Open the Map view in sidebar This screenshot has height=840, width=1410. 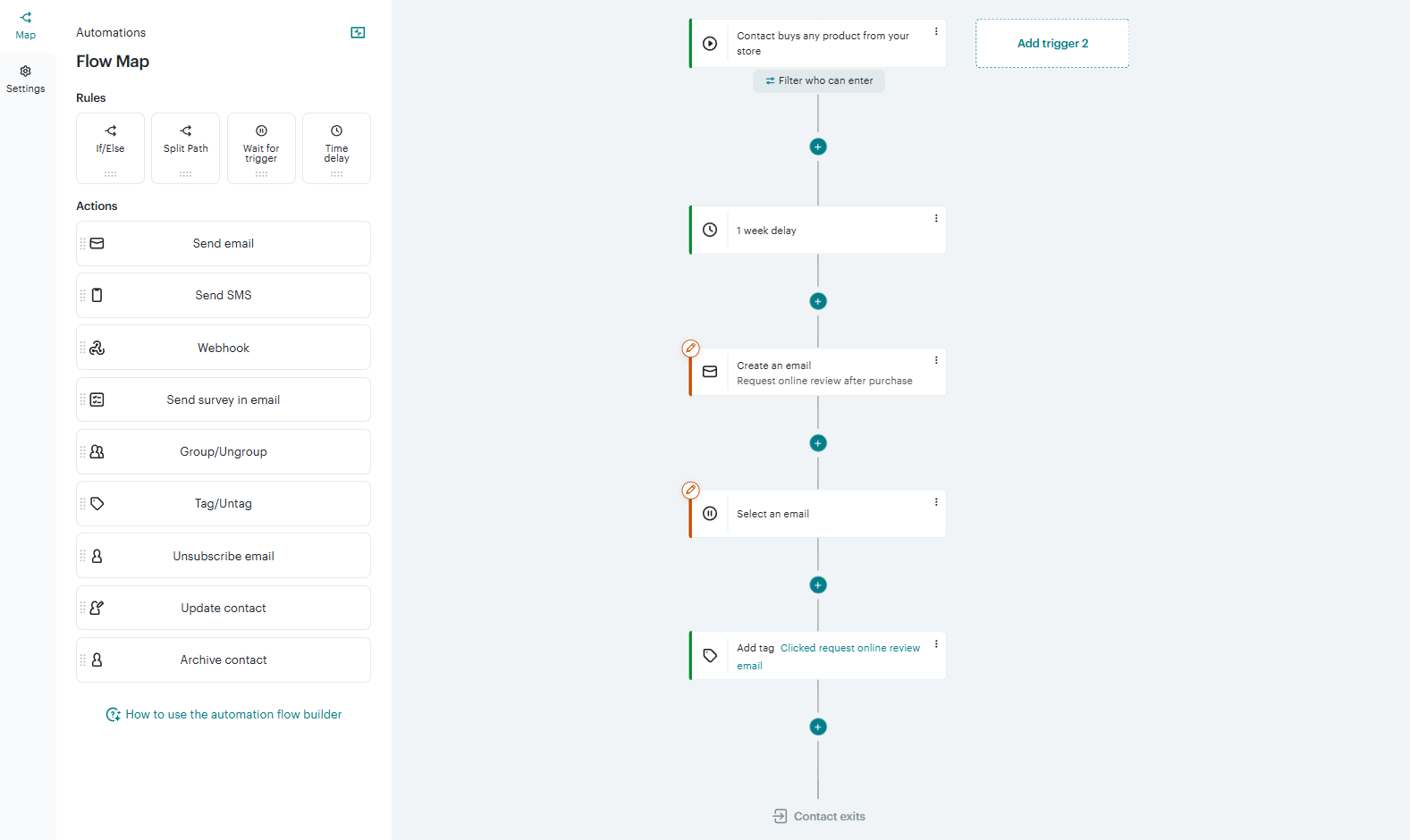25,26
